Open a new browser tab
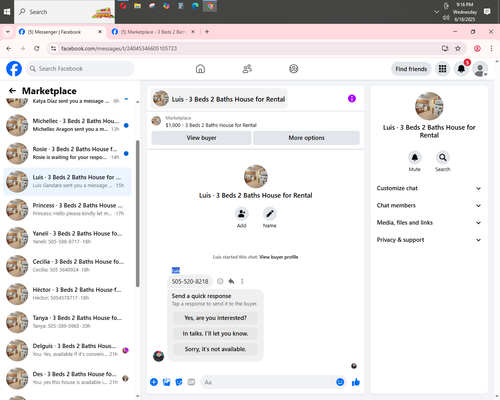Image resolution: width=500 pixels, height=400 pixels. click(x=207, y=32)
